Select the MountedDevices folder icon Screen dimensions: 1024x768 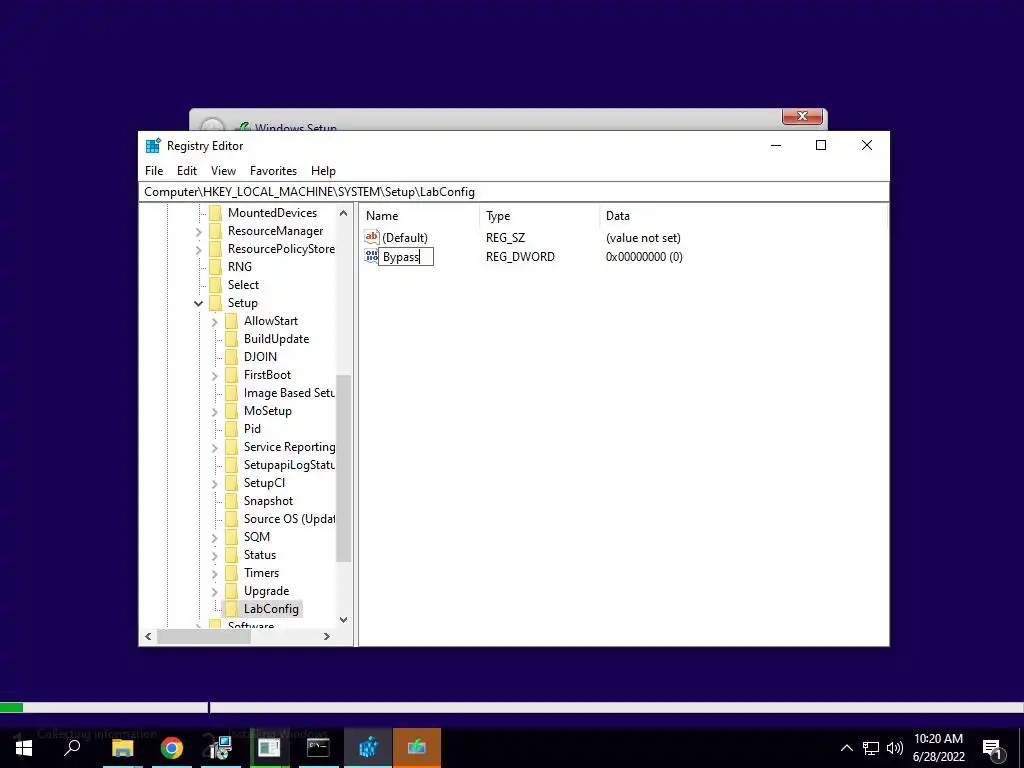coord(216,213)
